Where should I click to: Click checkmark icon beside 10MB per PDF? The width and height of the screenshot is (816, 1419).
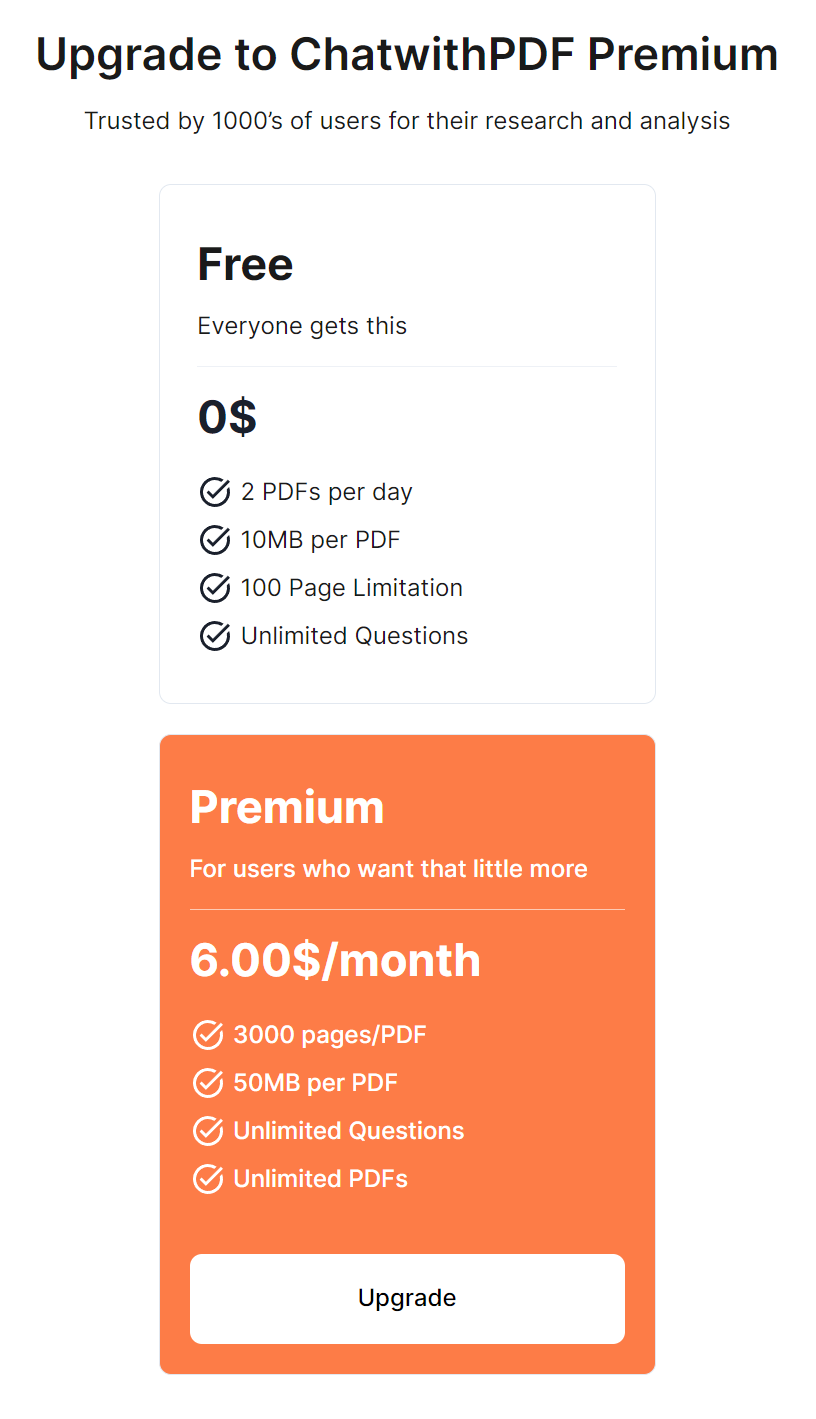(215, 540)
